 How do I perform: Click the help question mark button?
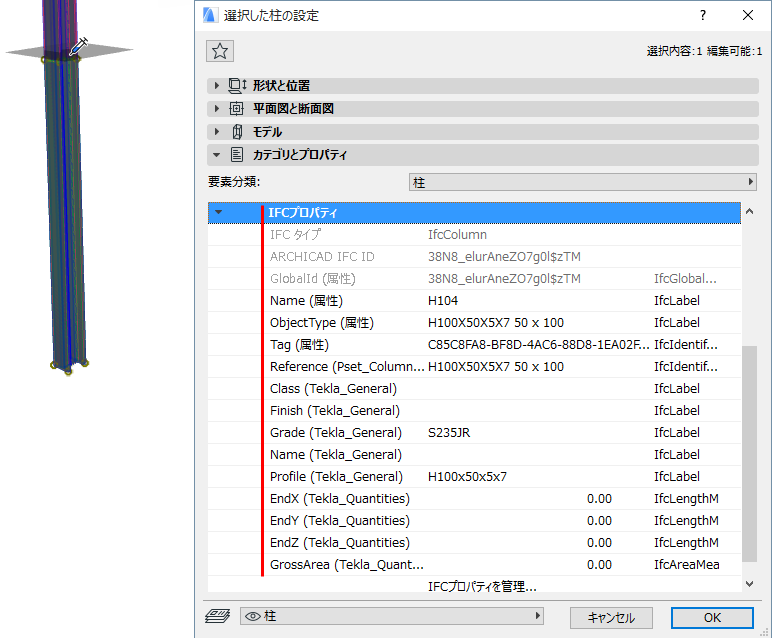click(703, 15)
